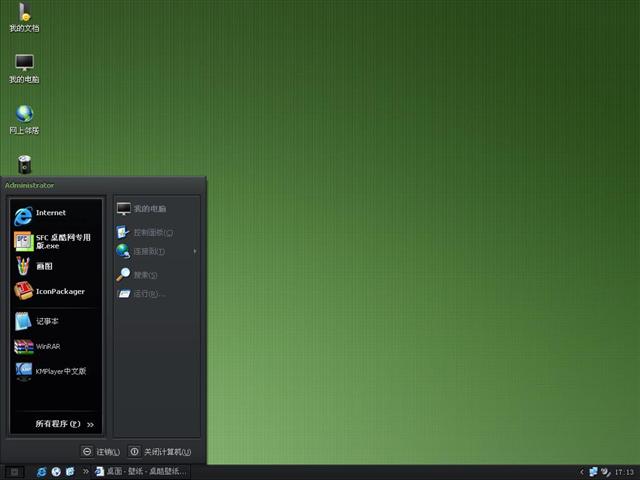Click the Start button on the taskbar

[x=14, y=472]
